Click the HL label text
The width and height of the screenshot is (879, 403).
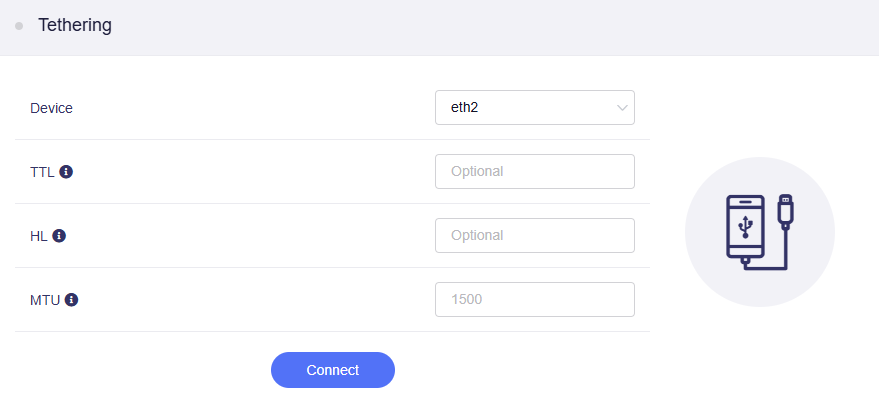pos(39,236)
